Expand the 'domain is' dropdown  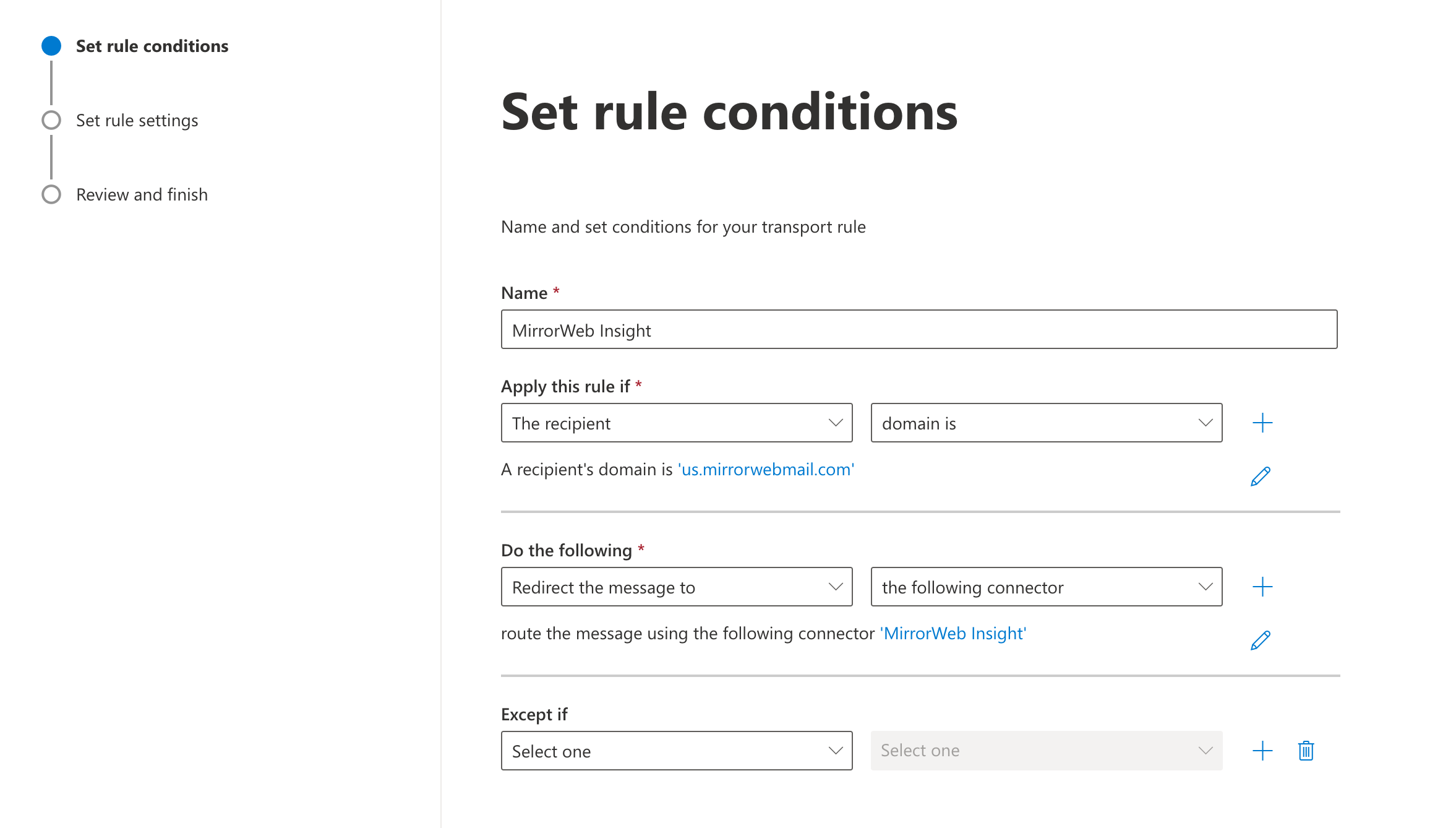coord(1047,423)
